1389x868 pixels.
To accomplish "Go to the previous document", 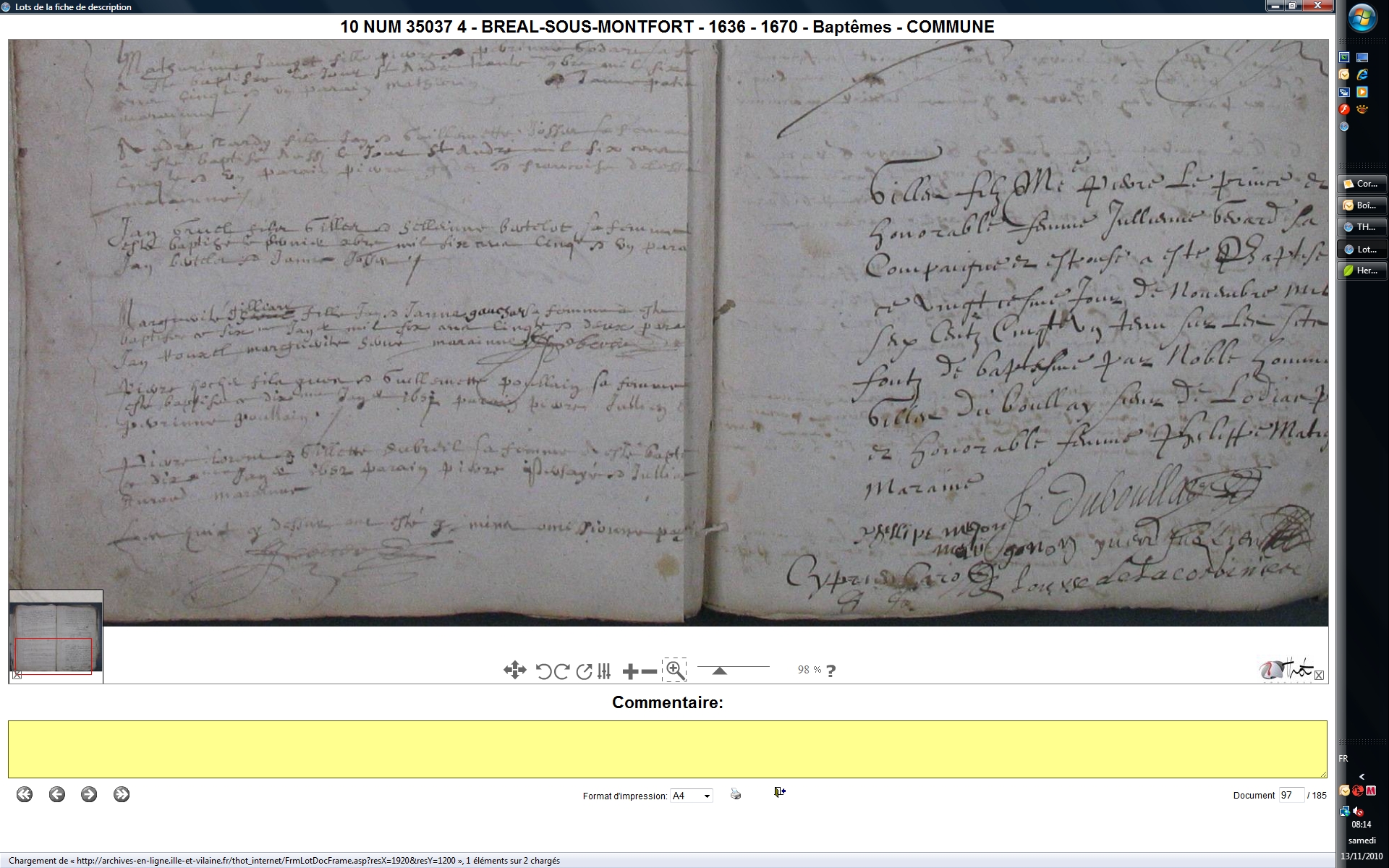I will (x=57, y=794).
